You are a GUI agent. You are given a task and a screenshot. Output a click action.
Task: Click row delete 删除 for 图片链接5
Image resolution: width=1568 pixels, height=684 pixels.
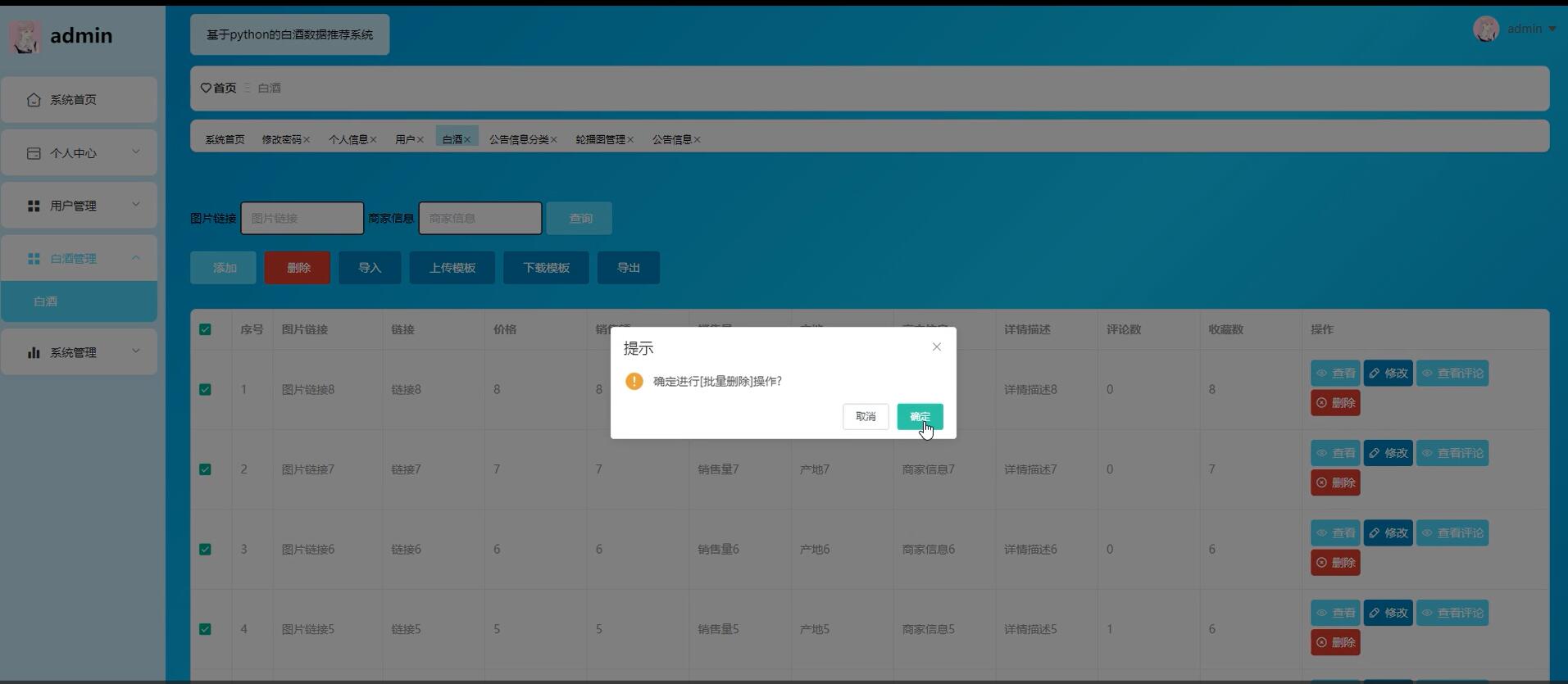click(x=1335, y=643)
